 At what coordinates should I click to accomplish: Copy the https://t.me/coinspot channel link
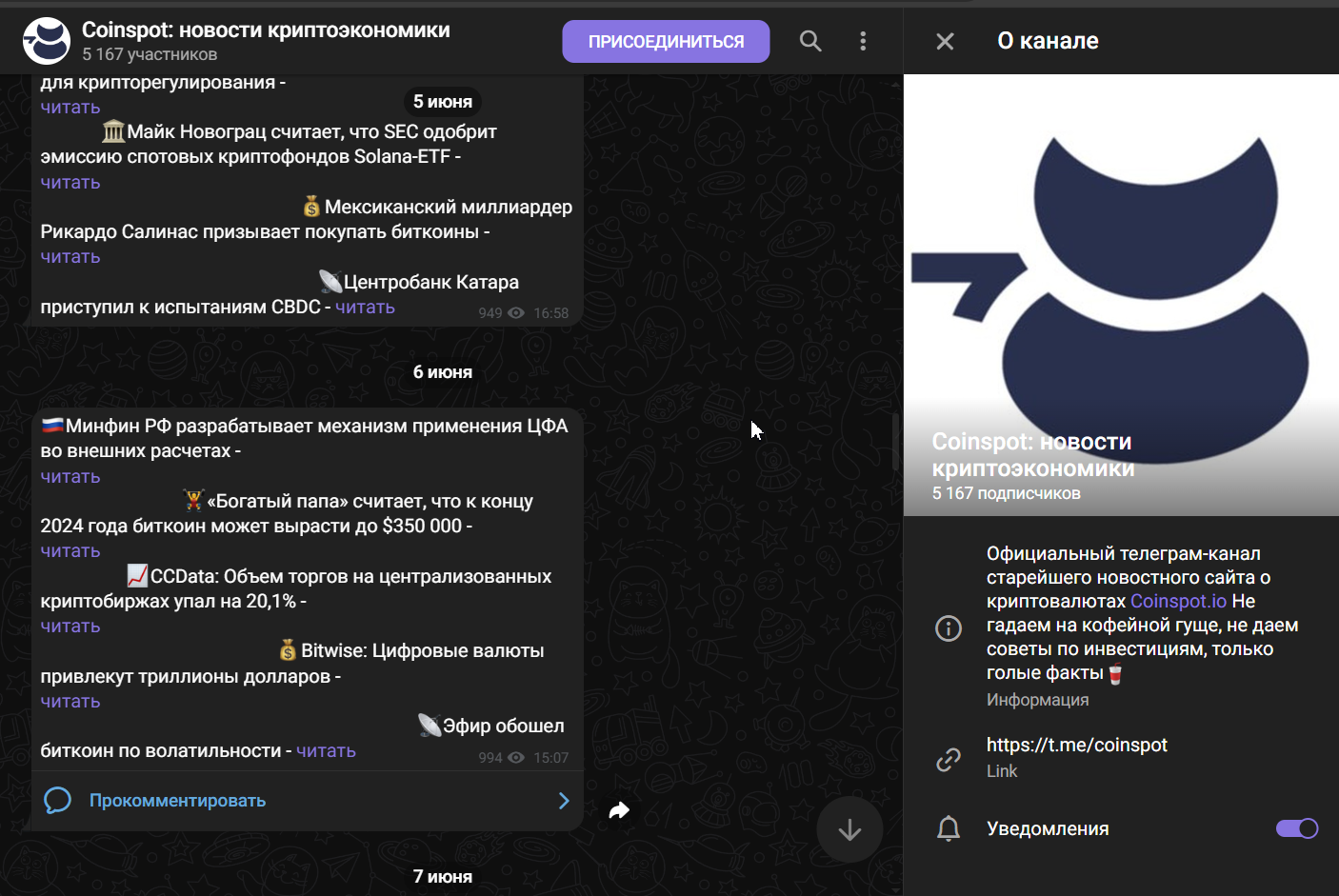1076,745
